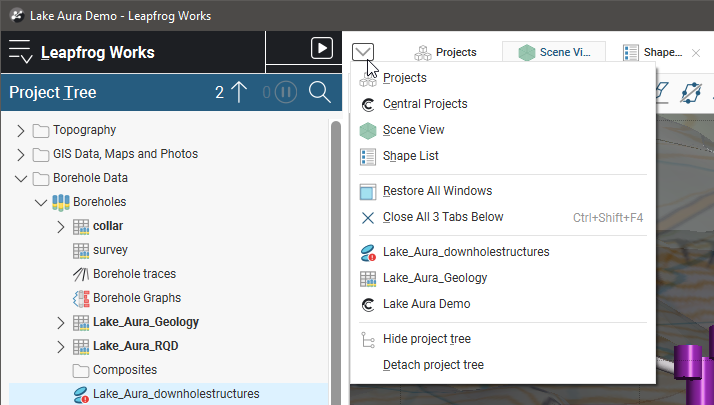
Task: Click the Borehole Graphs icon
Action: (x=82, y=298)
